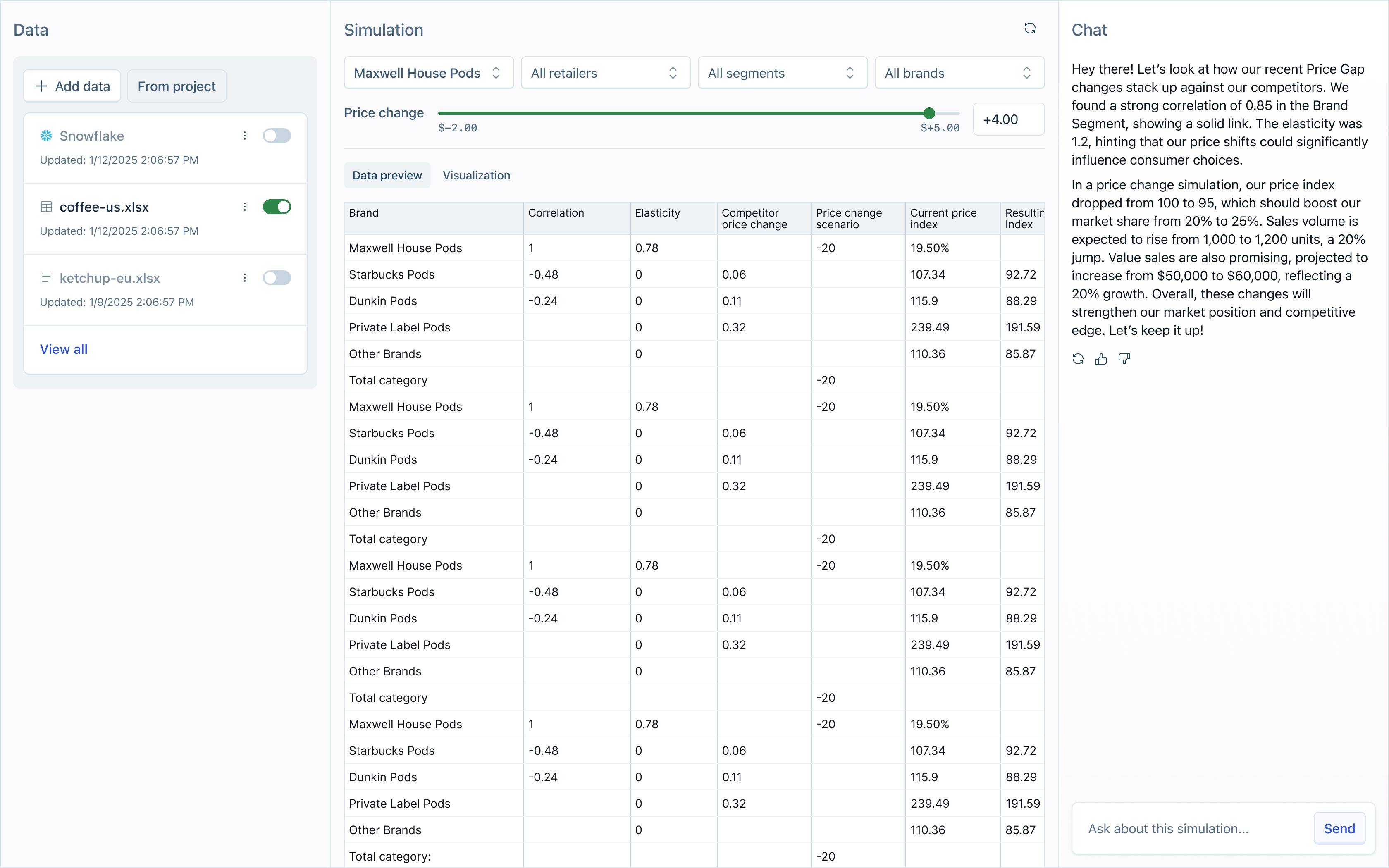Viewport: 1389px width, 868px height.
Task: Disable the coffee-us.xlsx toggle
Action: tap(277, 207)
